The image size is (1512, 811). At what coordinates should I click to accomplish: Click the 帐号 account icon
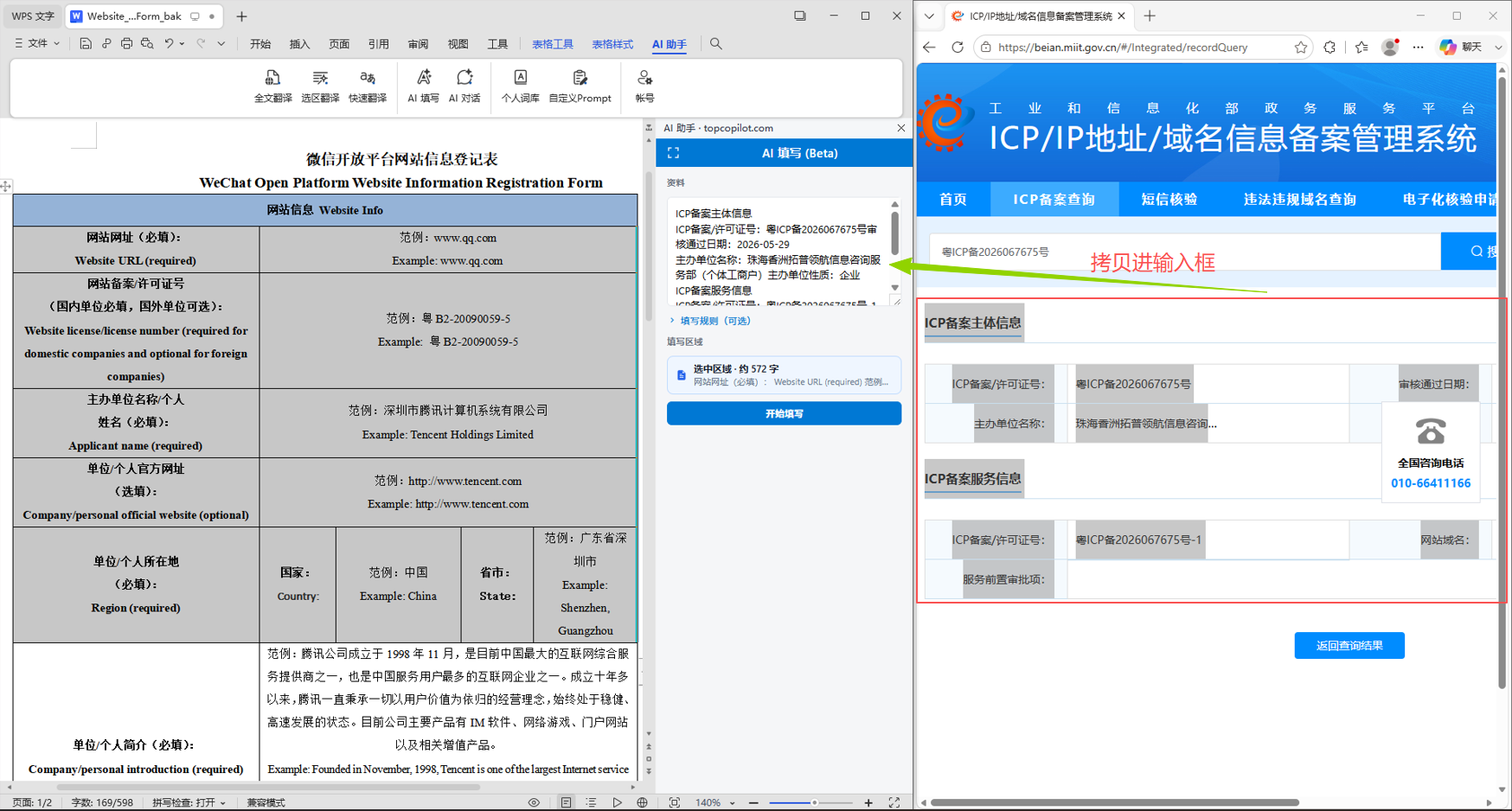(x=644, y=86)
